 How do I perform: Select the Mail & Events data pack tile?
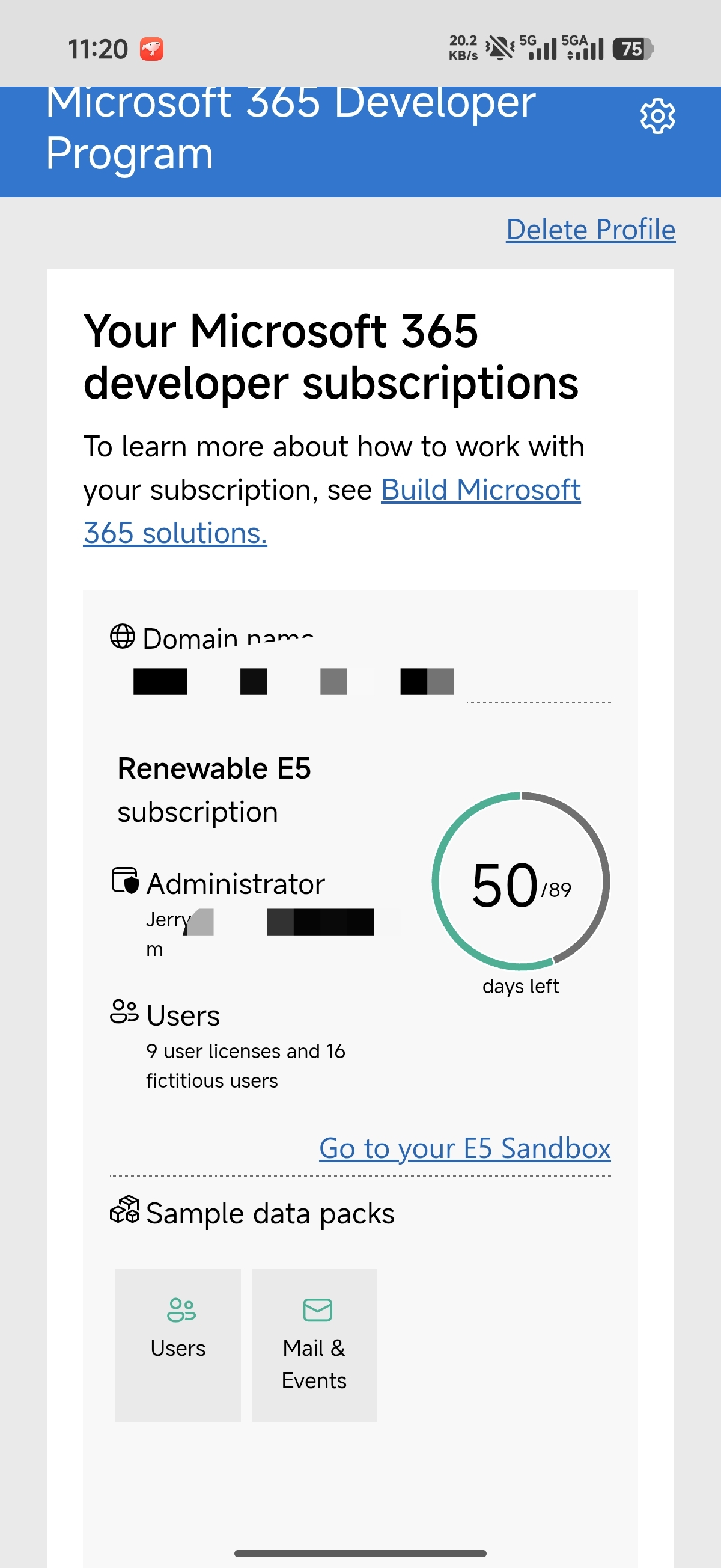point(314,1344)
